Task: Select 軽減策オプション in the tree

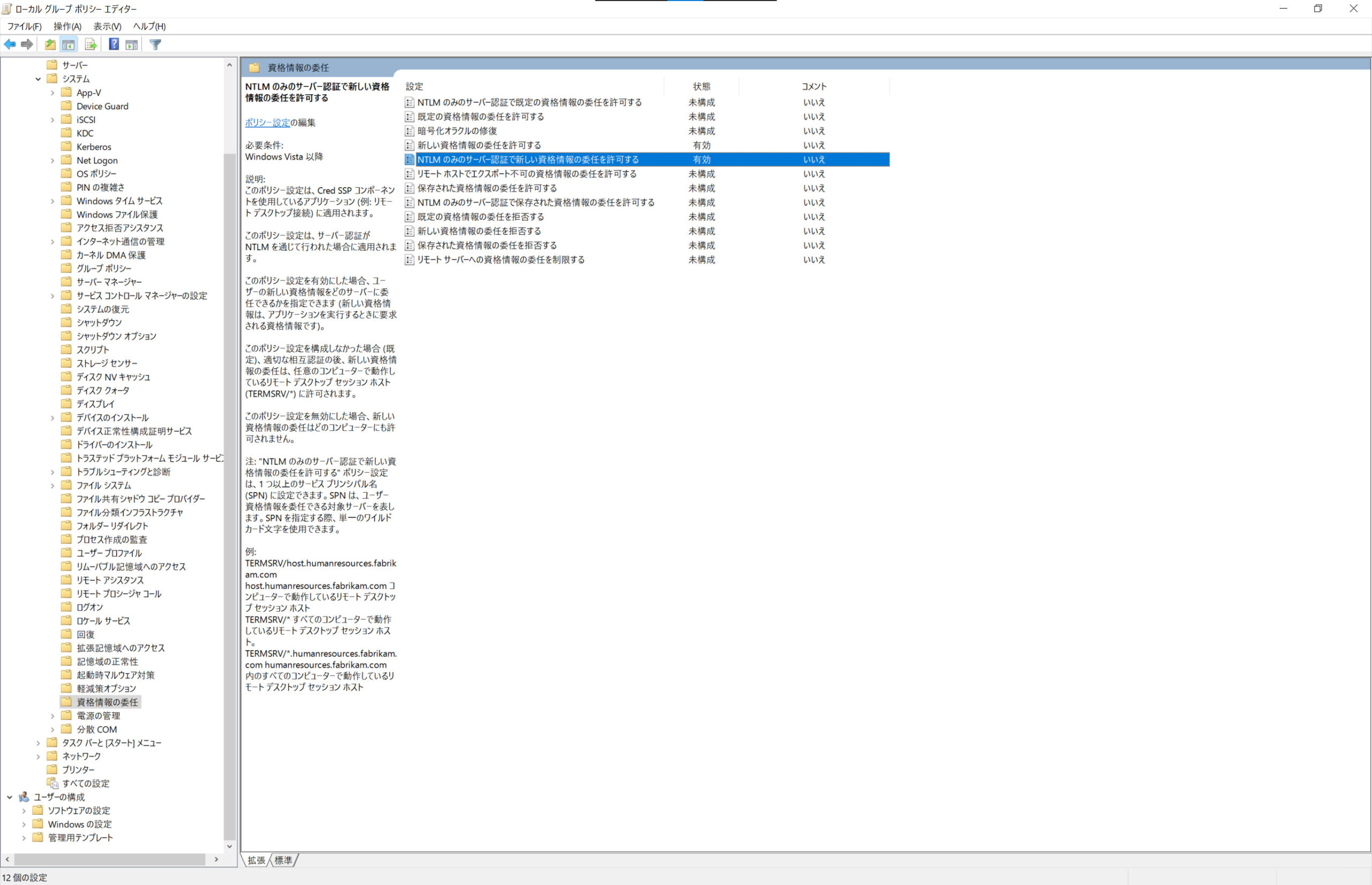Action: [106, 688]
